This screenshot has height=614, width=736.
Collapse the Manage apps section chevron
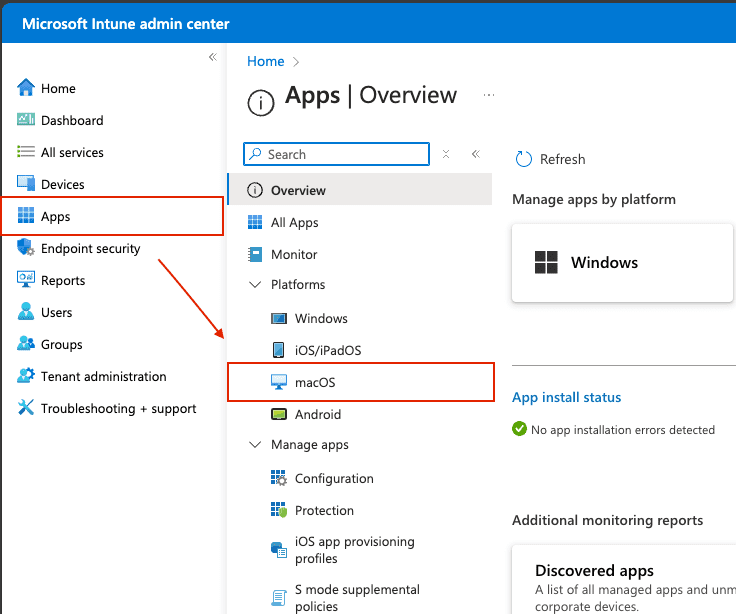tap(254, 445)
